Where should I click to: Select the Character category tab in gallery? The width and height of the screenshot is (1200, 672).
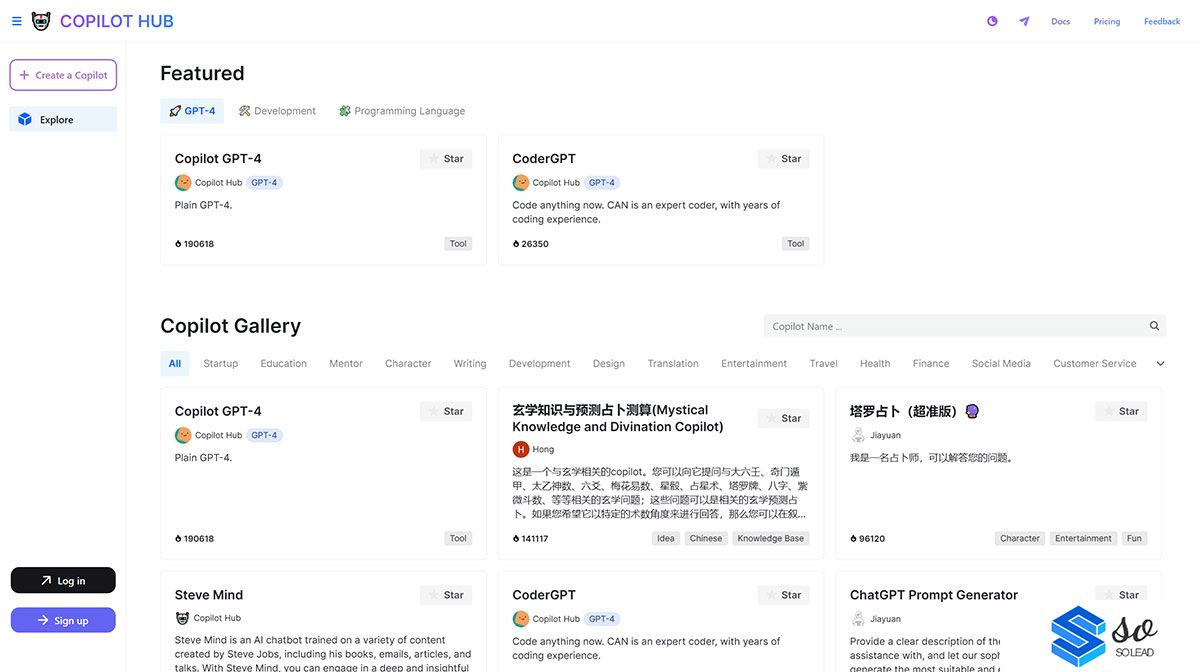coord(408,364)
